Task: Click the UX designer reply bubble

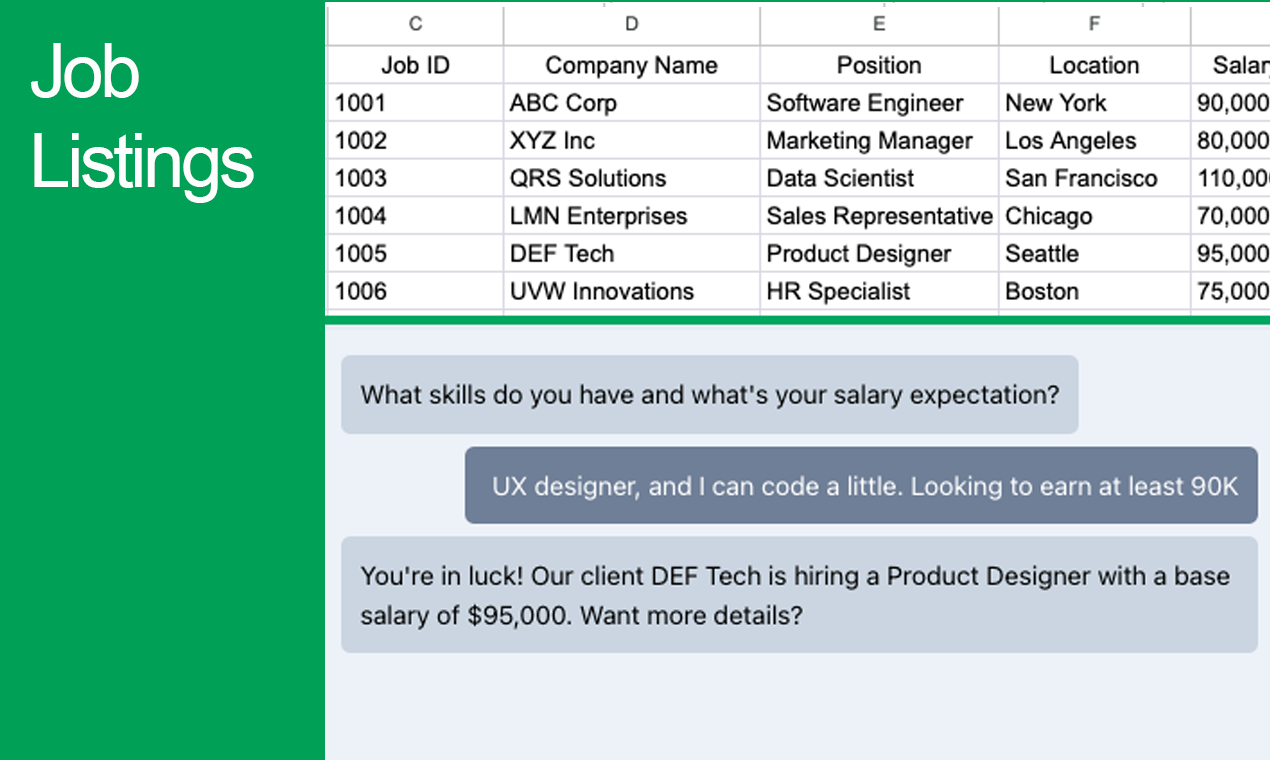Action: pyautogui.click(x=861, y=486)
